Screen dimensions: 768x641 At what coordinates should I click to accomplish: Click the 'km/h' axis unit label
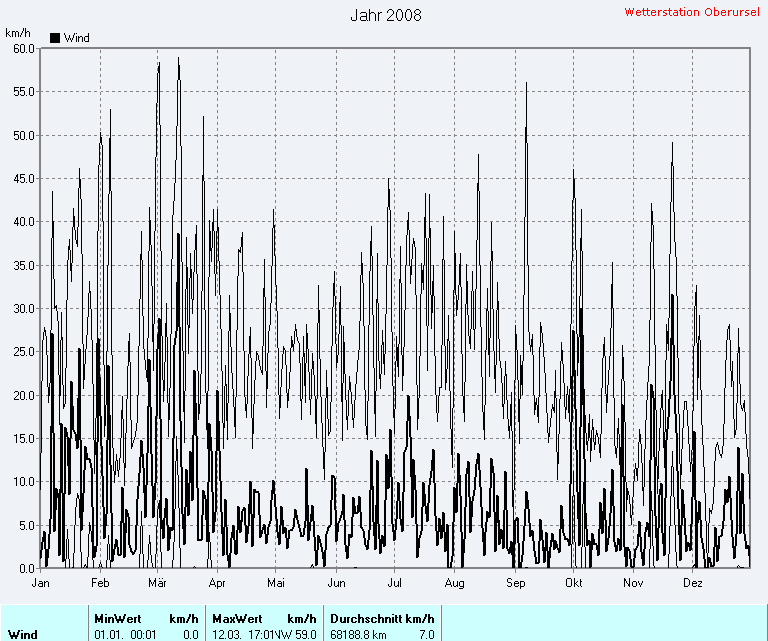(x=18, y=33)
